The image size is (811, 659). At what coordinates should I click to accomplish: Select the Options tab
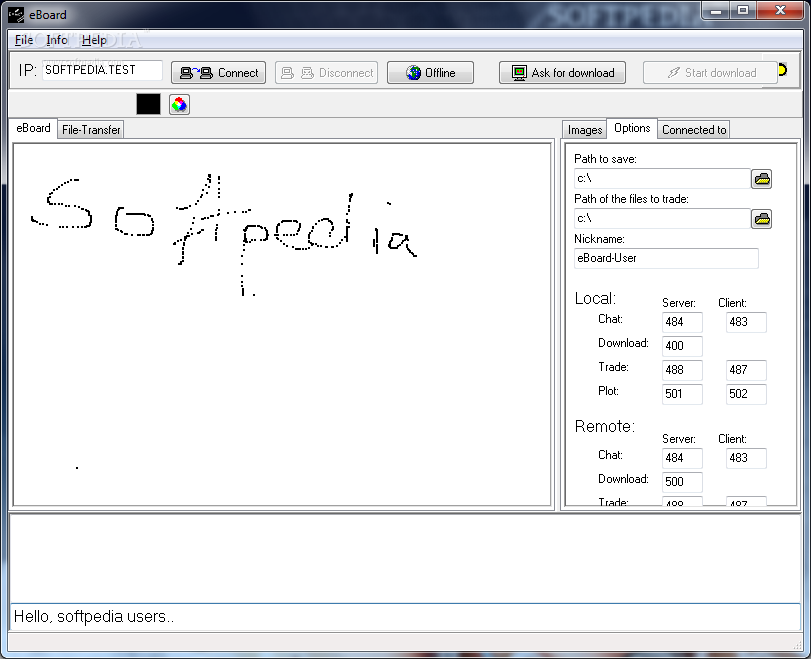[x=632, y=128]
